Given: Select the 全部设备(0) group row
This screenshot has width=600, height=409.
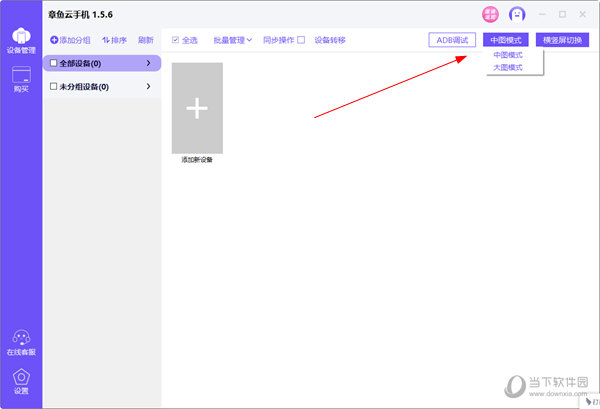Looking at the screenshot, I should (102, 63).
